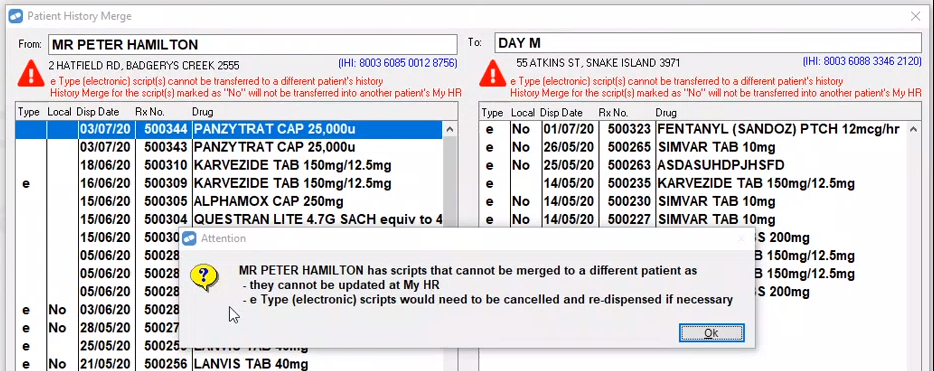The width and height of the screenshot is (934, 371).
Task: Select Rx 500343 PANZYTRAT CAP row
Action: coord(229,147)
